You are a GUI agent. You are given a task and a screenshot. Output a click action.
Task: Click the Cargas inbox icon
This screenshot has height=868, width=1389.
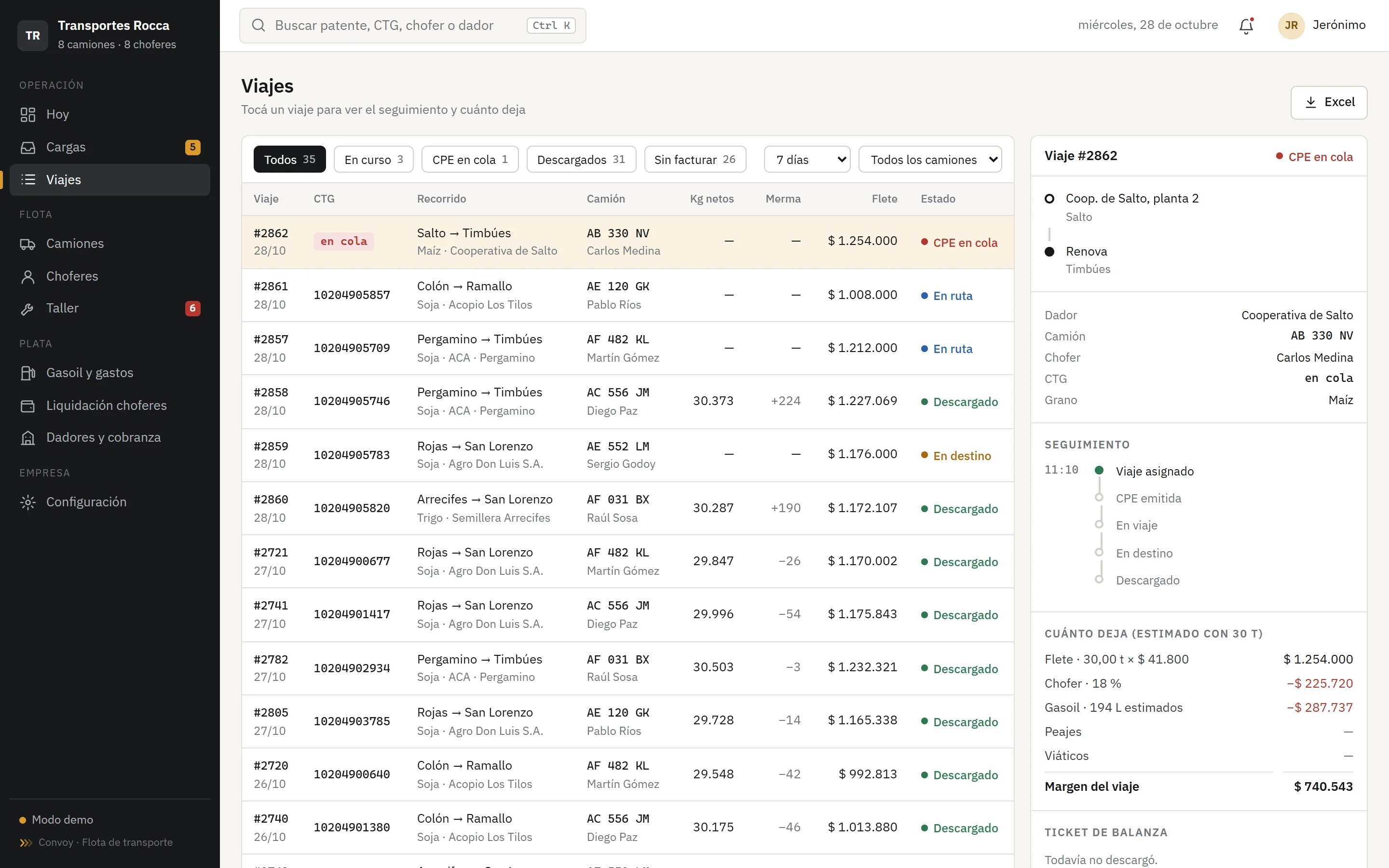[27, 147]
